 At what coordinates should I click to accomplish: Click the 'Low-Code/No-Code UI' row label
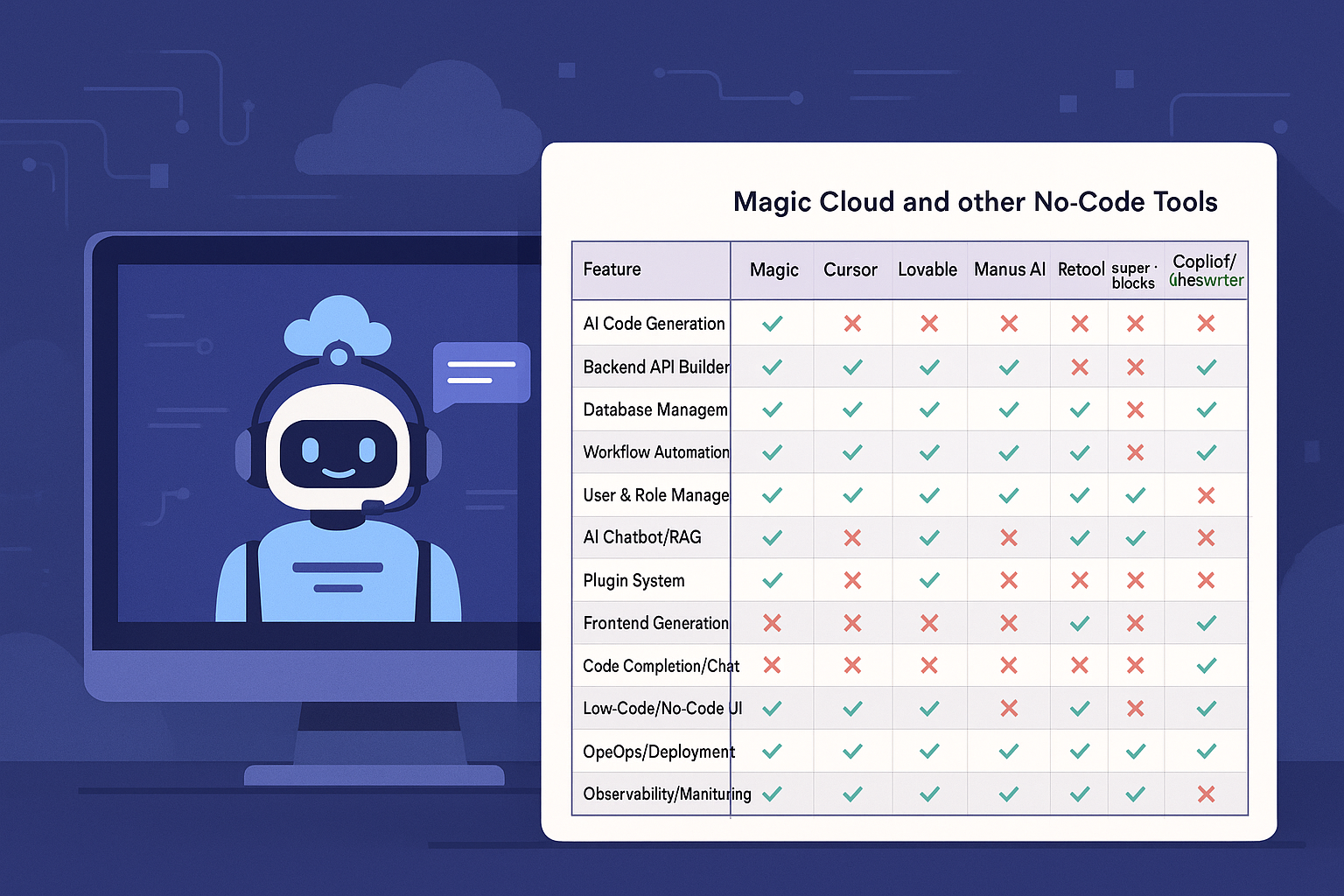click(662, 709)
